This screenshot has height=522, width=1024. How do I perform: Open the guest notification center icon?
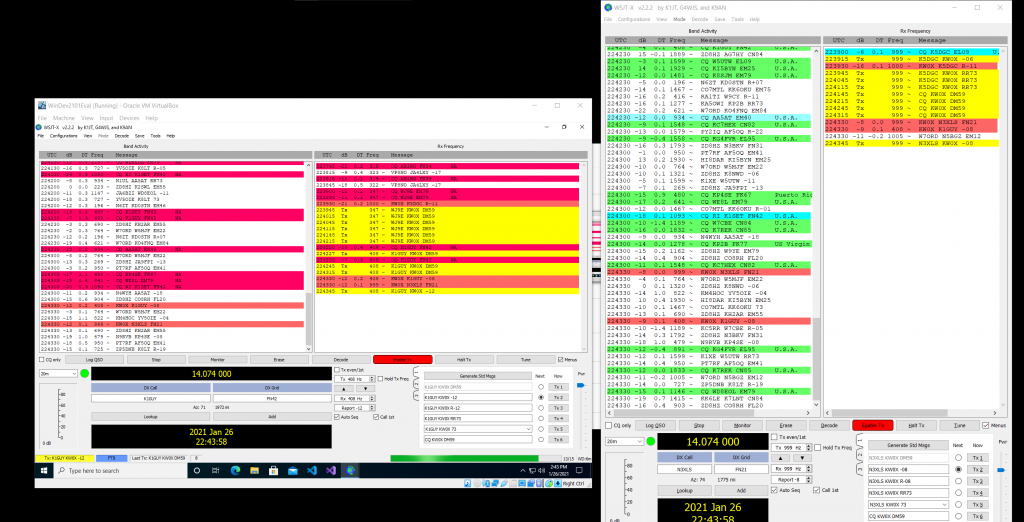(579, 470)
